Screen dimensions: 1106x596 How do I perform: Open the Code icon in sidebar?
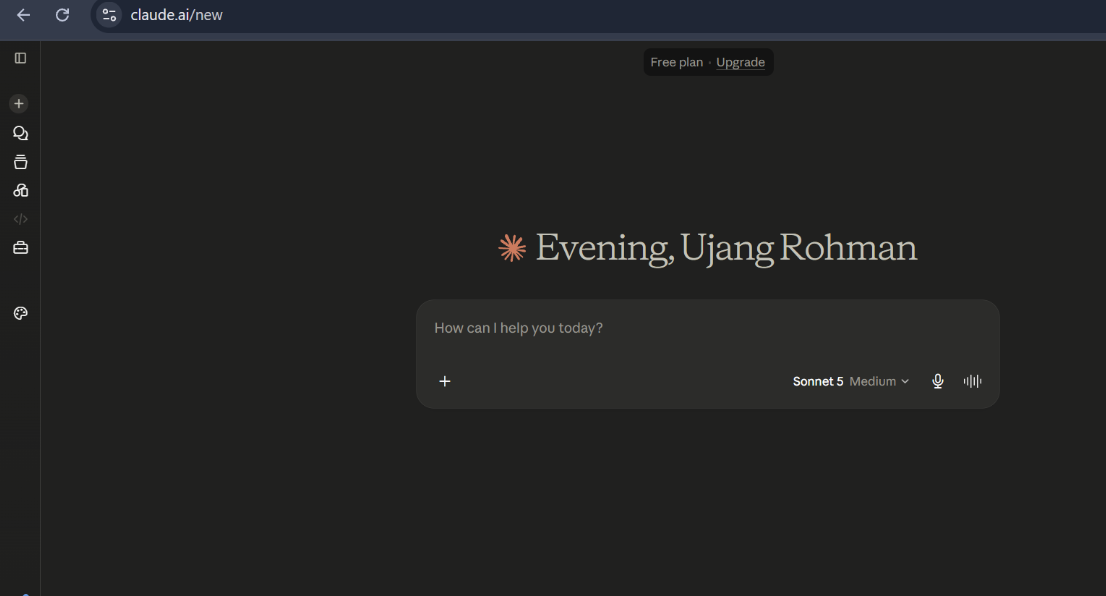(x=20, y=219)
